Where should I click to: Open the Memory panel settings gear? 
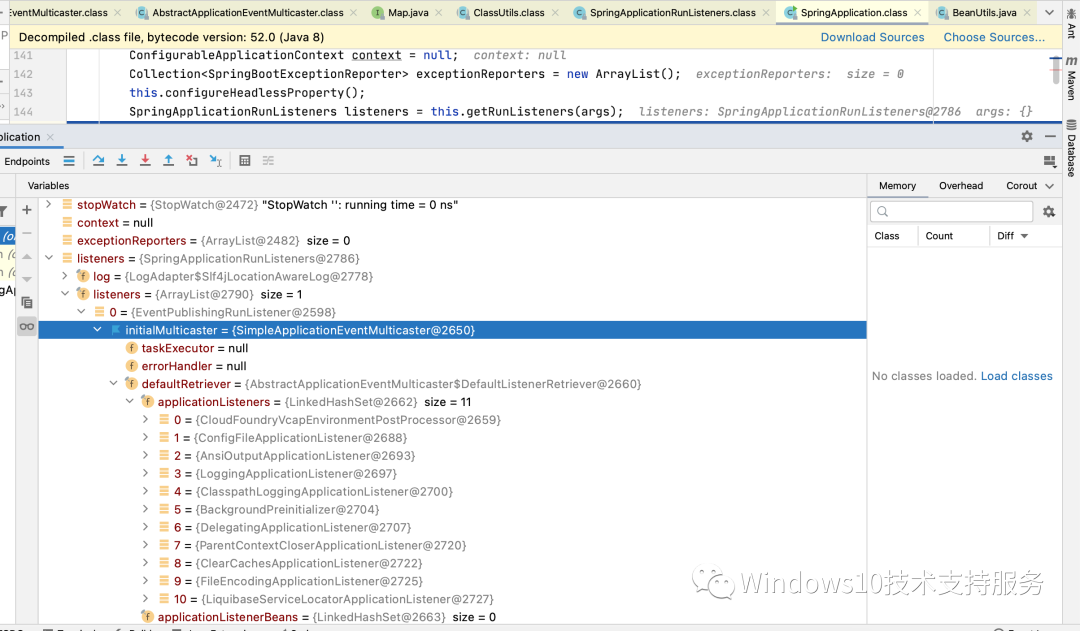pyautogui.click(x=1049, y=212)
